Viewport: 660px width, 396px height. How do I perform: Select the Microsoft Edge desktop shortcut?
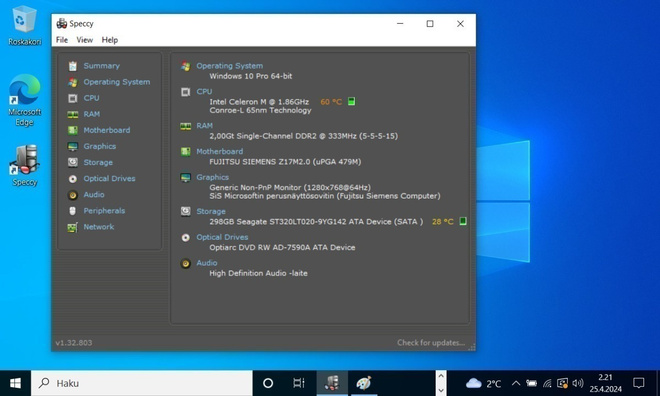(24, 101)
